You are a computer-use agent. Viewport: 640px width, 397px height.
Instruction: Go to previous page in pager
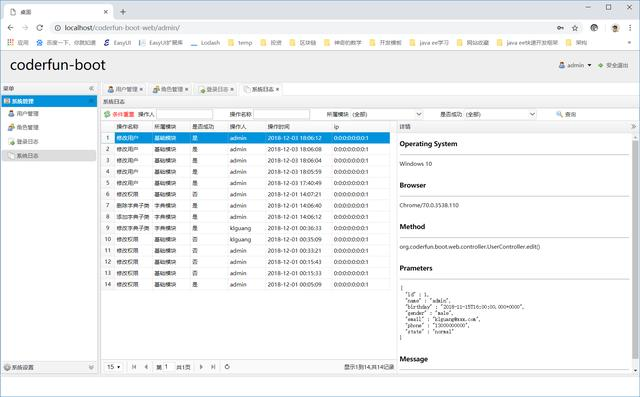pyautogui.click(x=146, y=367)
